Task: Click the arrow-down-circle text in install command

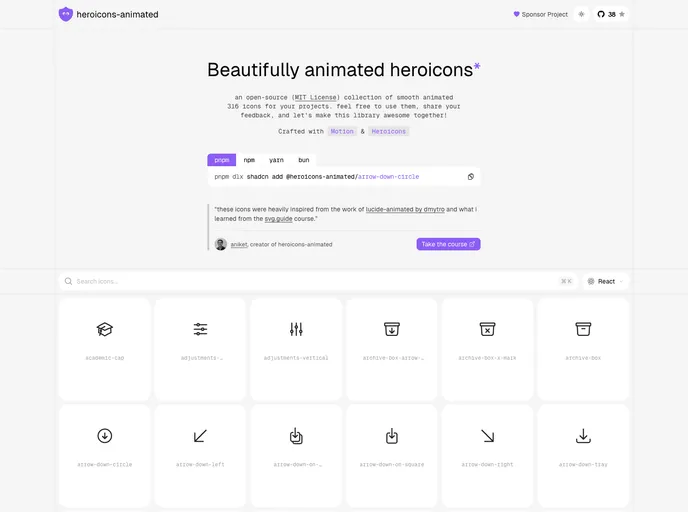Action: pos(388,177)
